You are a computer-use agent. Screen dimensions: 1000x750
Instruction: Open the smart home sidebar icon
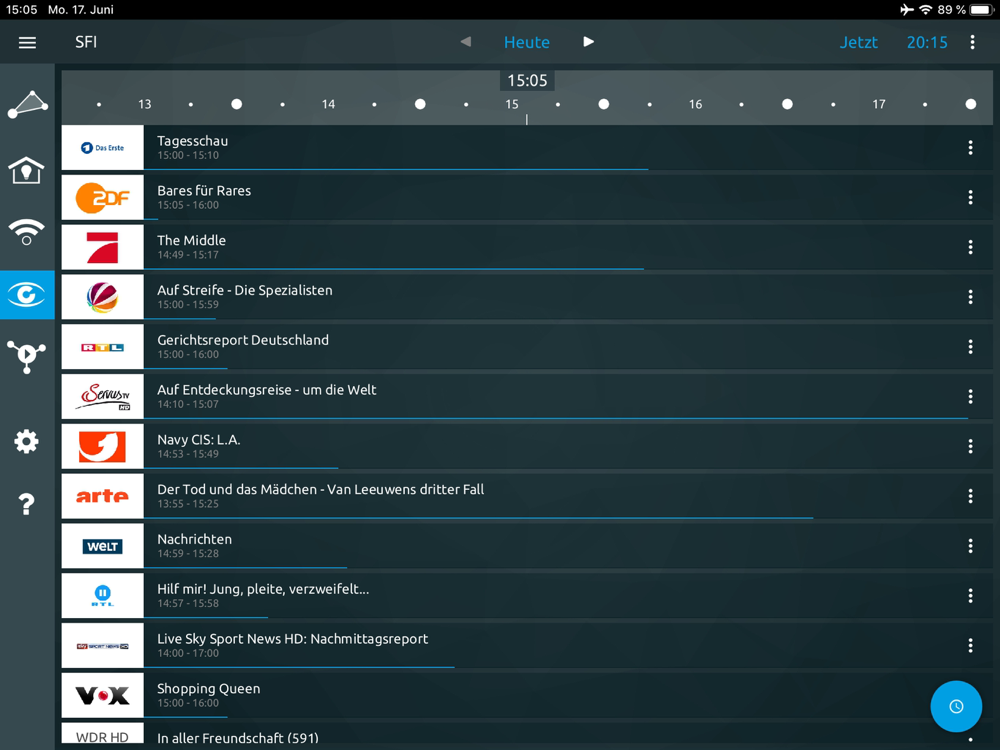pos(27,170)
